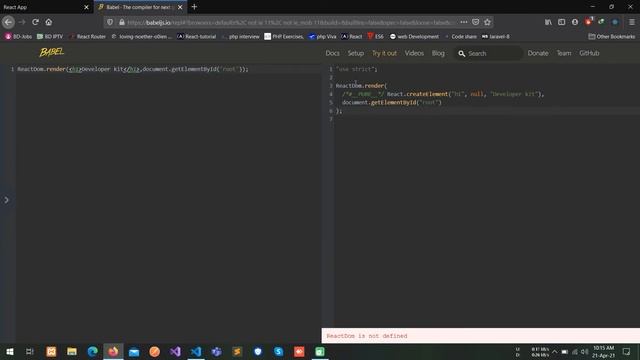Open the Babel Docs page
This screenshot has height=360, width=640.
(332, 53)
